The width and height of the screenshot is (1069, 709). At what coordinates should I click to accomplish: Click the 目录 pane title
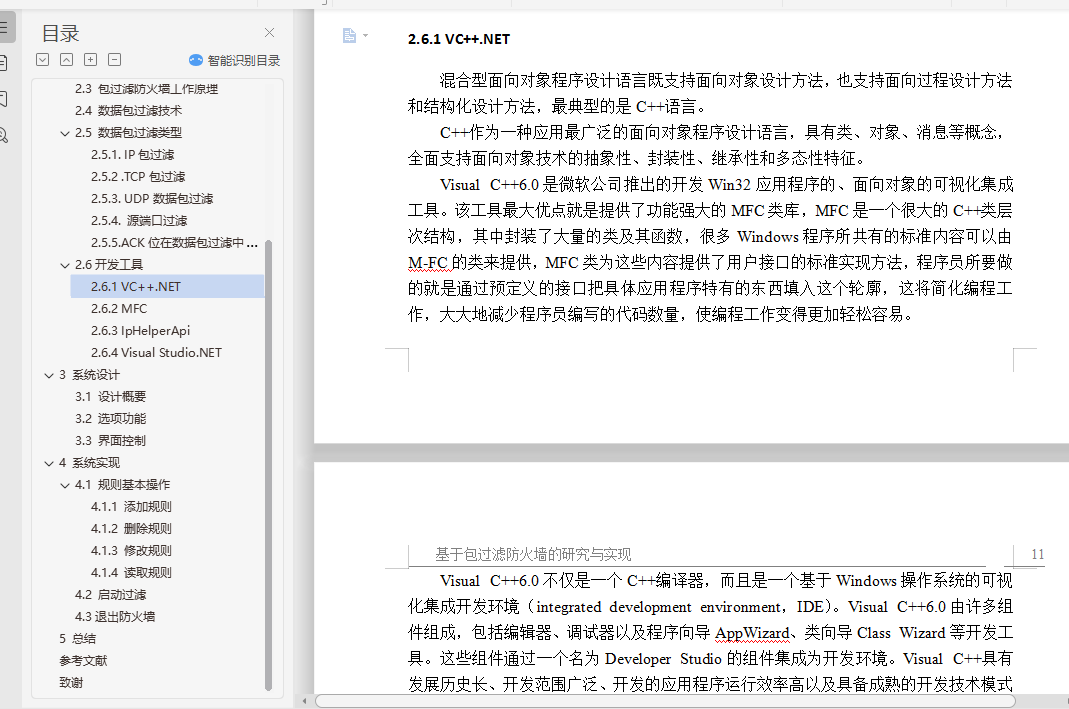click(61, 33)
